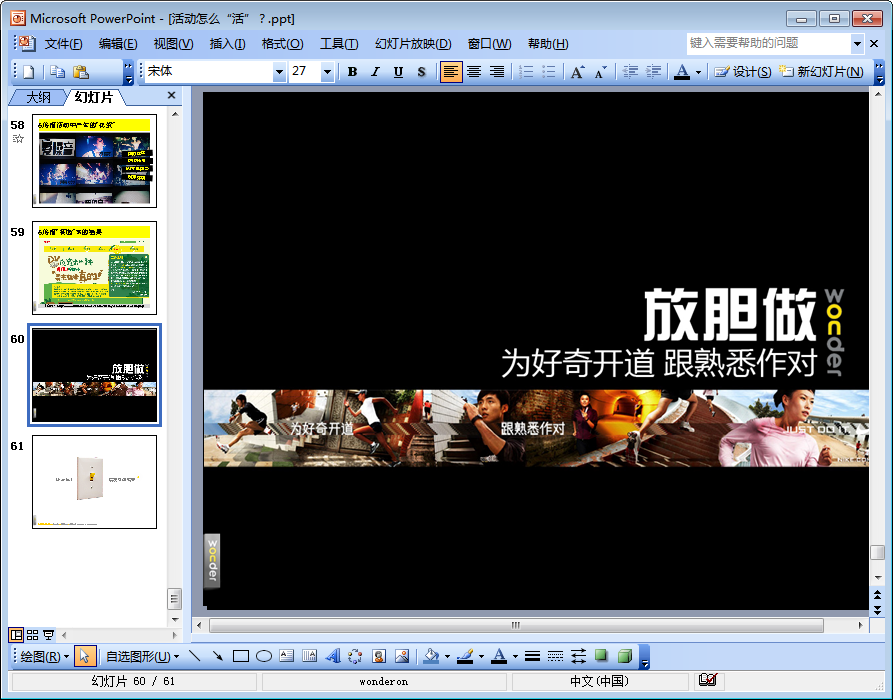893x700 pixels.
Task: Increase indent level
Action: (x=653, y=72)
